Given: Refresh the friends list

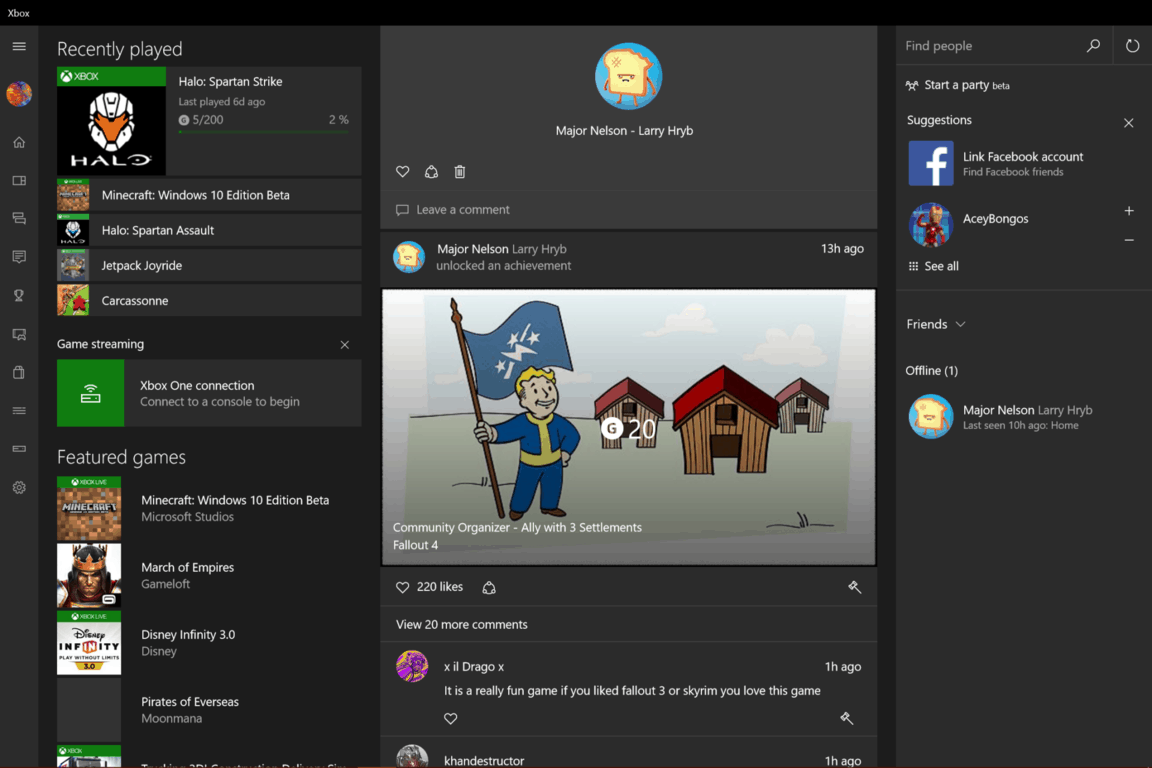Looking at the screenshot, I should [1133, 46].
